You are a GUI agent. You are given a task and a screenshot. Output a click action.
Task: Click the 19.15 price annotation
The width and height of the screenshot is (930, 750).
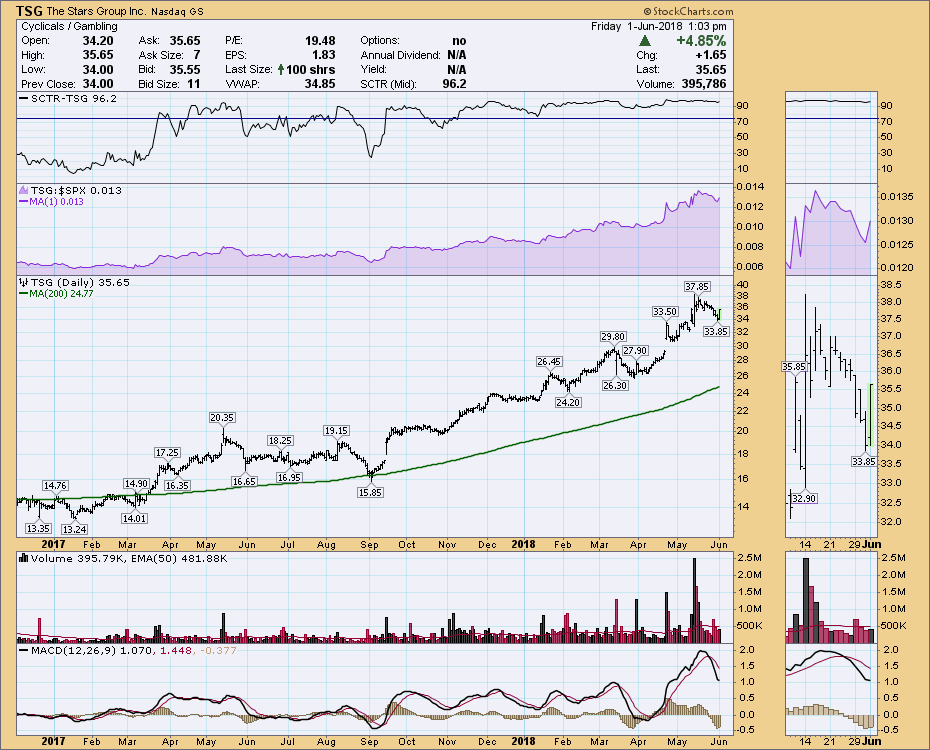[336, 430]
